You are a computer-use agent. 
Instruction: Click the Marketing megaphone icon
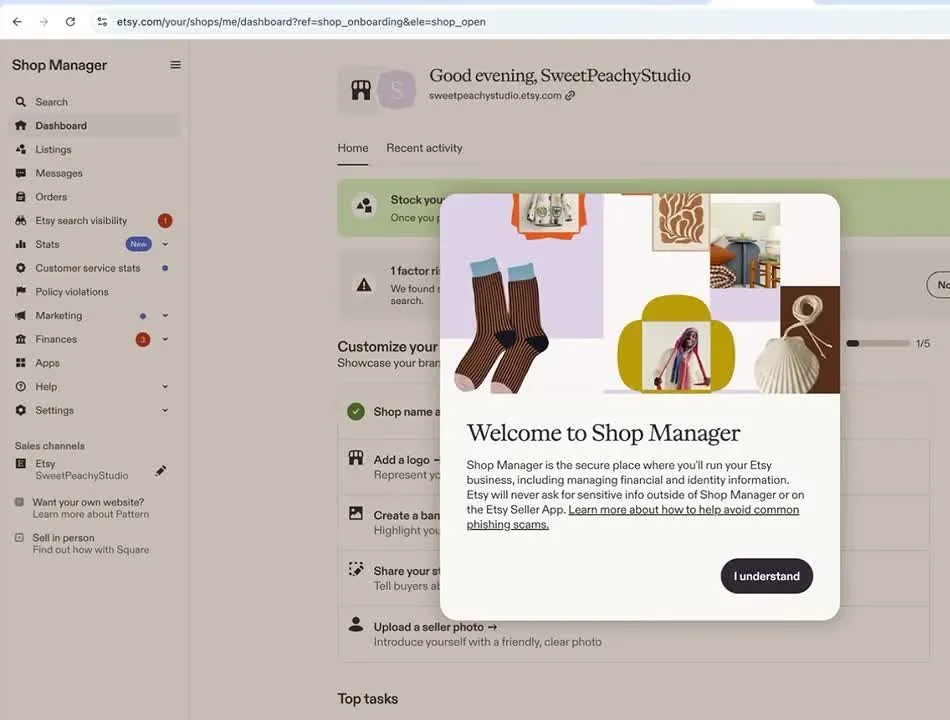coord(21,315)
